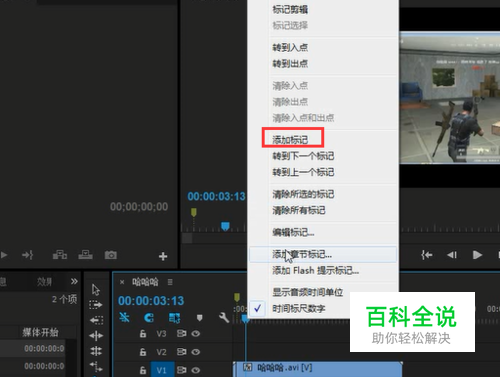Close the 哈哈哈 sequence tab

pos(122,282)
